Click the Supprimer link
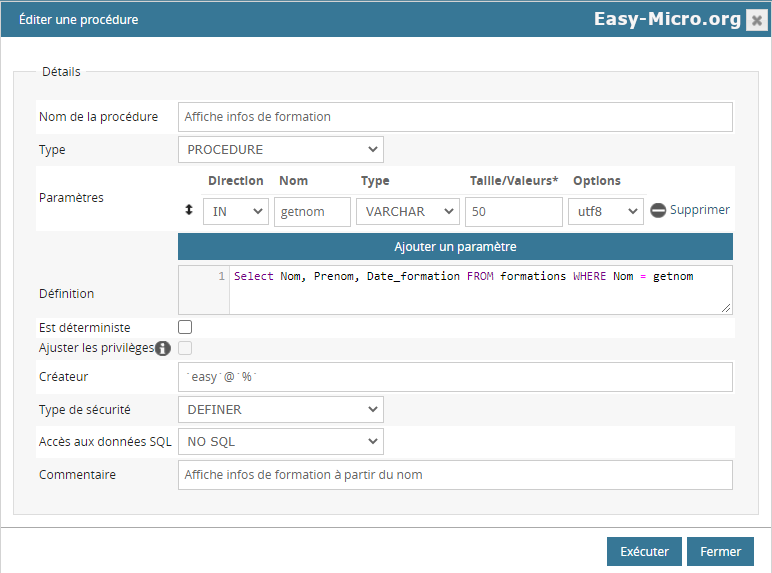 tap(700, 210)
